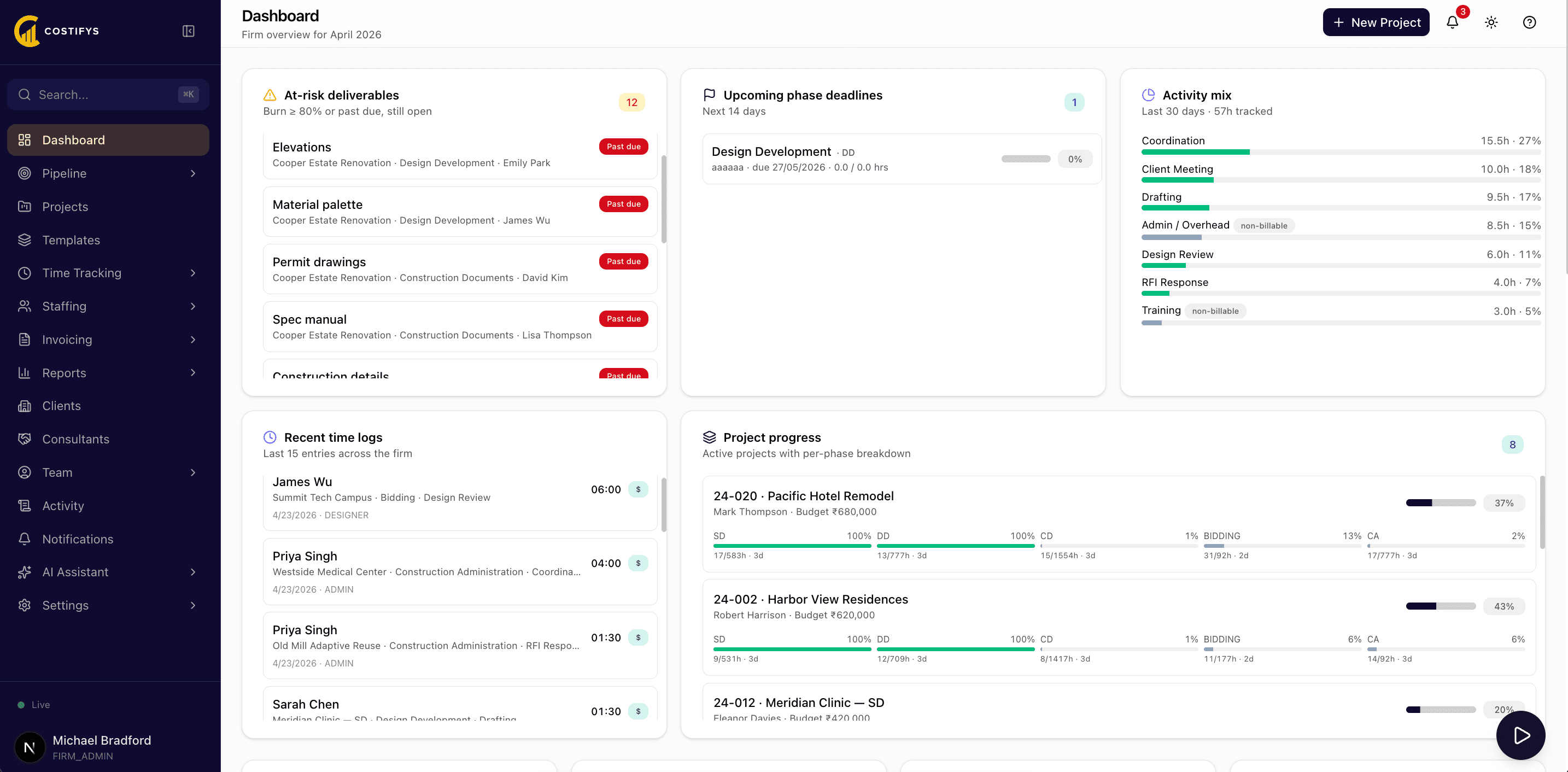
Task: Click the AI Assistant sparkle icon
Action: [x=25, y=572]
